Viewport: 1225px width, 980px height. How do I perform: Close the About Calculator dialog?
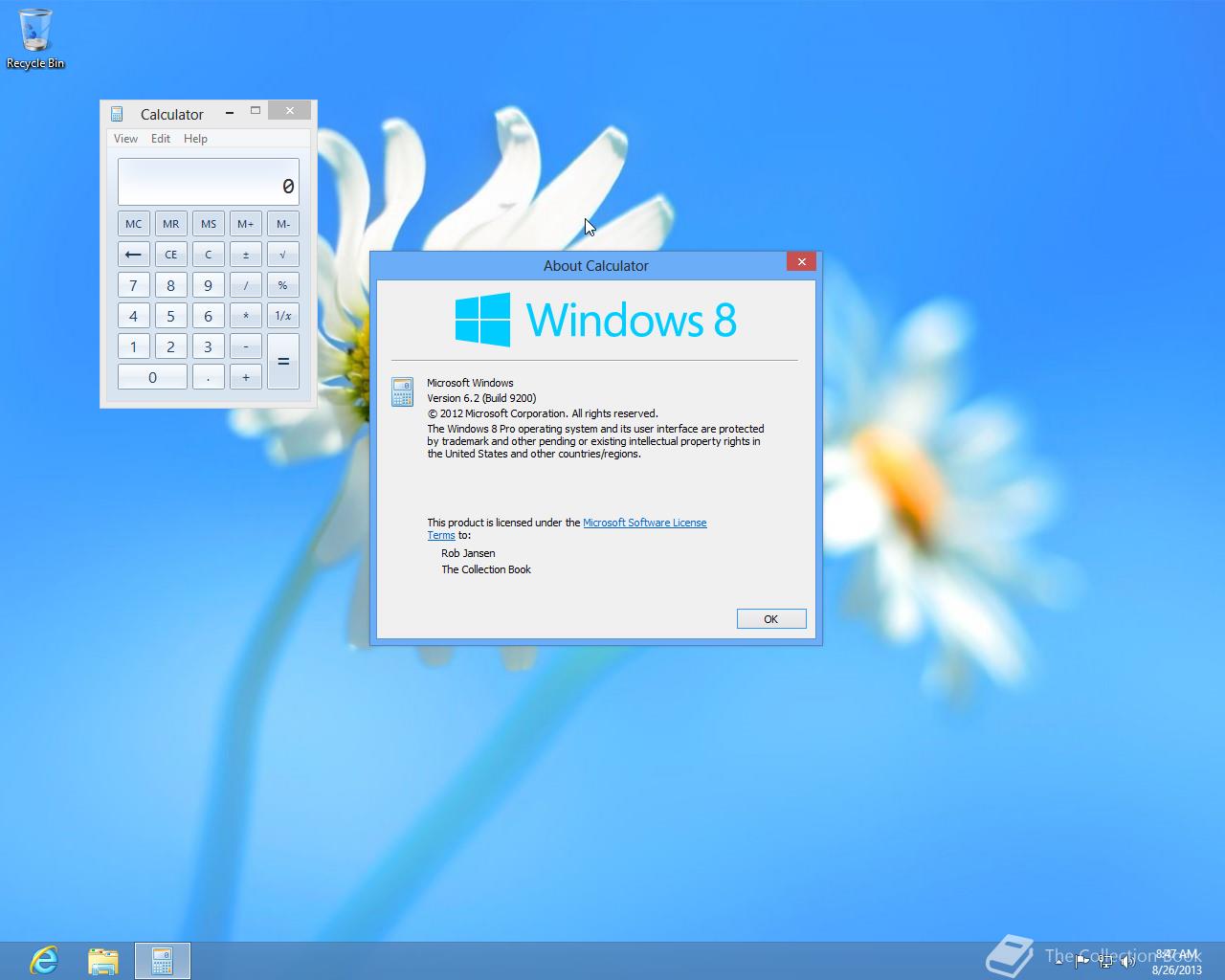click(802, 261)
